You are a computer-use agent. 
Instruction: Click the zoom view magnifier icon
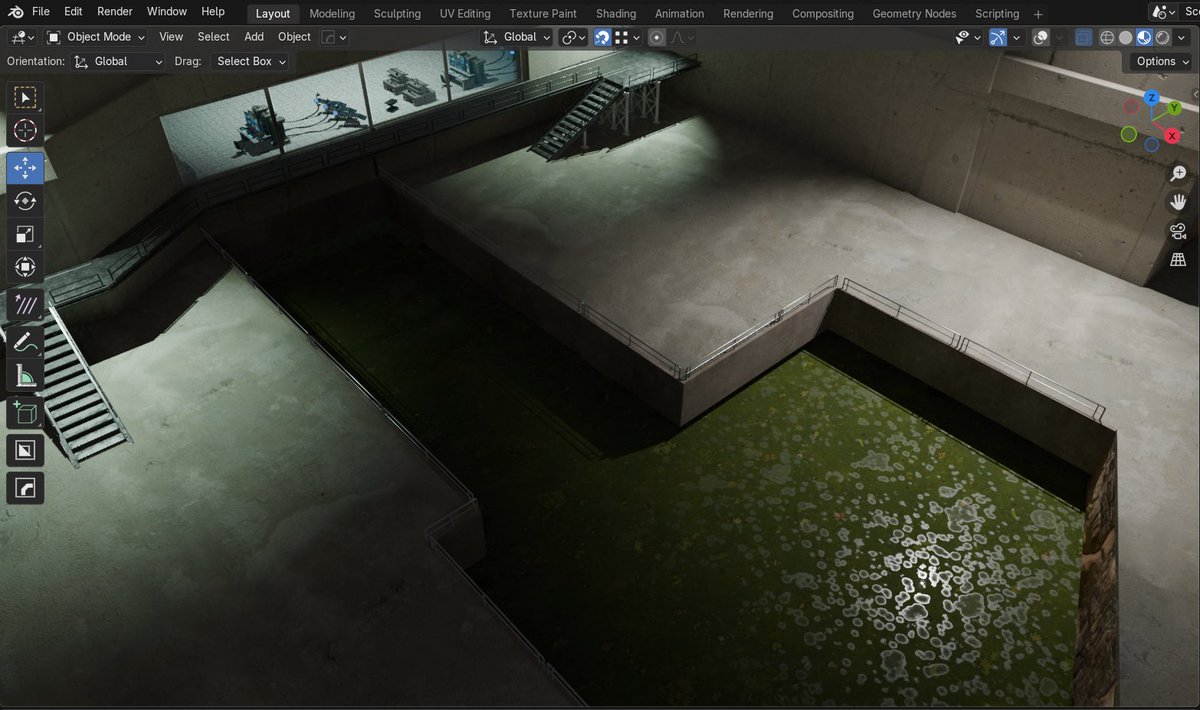tap(1178, 174)
